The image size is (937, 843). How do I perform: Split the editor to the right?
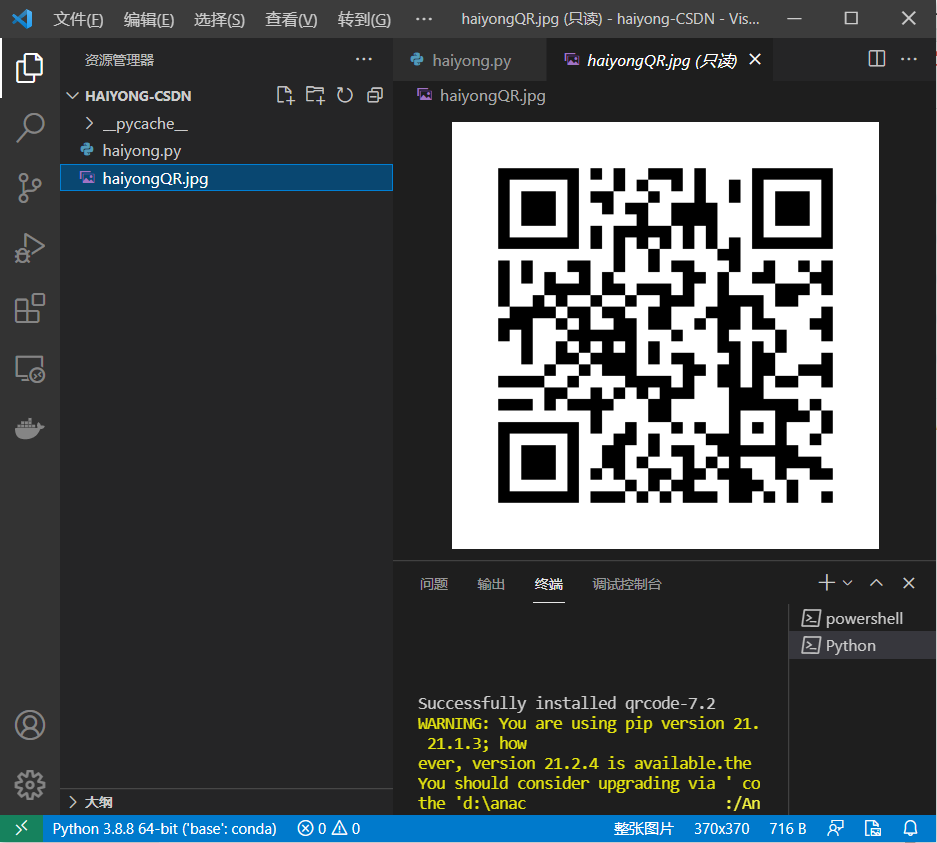coord(876,59)
